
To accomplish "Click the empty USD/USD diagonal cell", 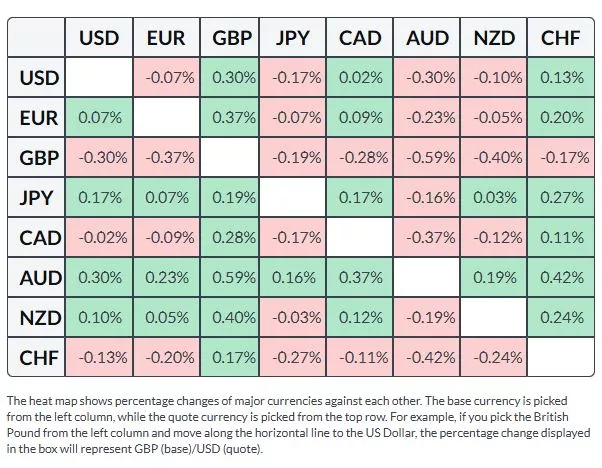I will (x=99, y=78).
